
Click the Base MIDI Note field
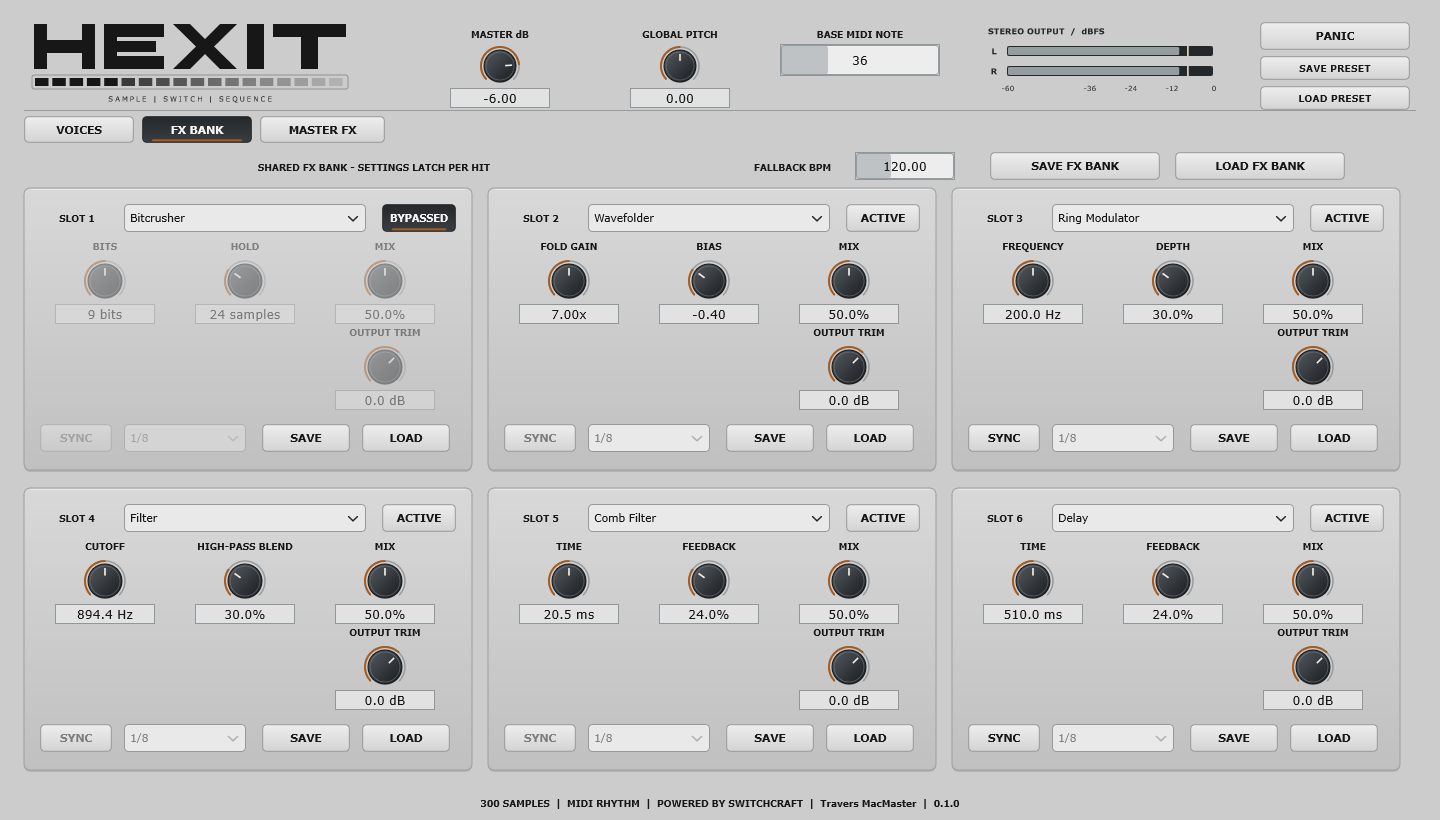(x=860, y=60)
